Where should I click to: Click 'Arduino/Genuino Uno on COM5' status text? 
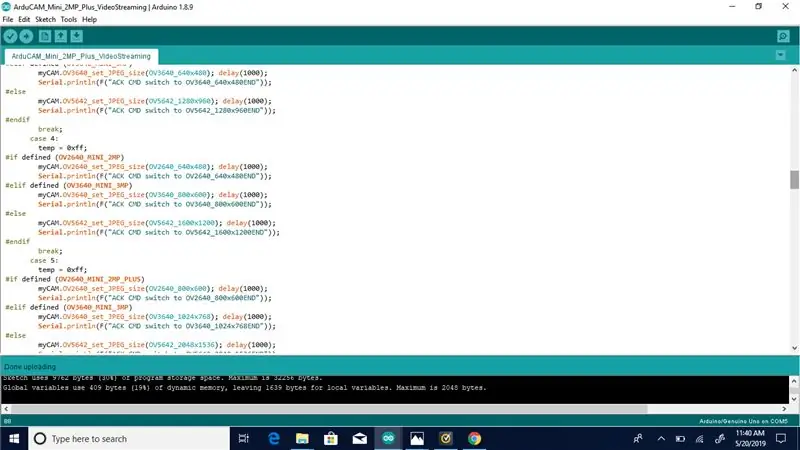743,421
